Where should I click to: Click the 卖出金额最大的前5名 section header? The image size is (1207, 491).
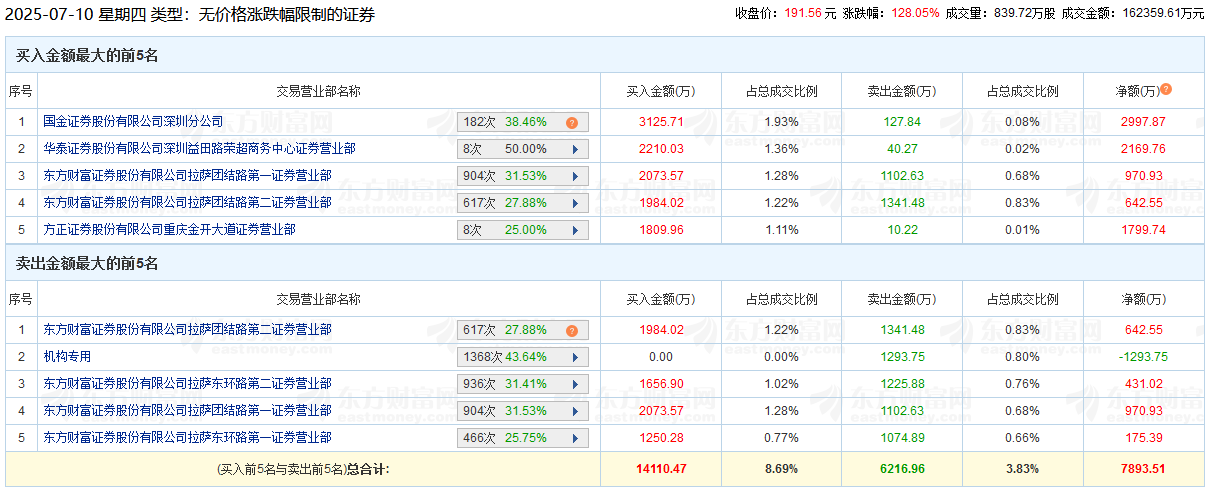coord(87,264)
